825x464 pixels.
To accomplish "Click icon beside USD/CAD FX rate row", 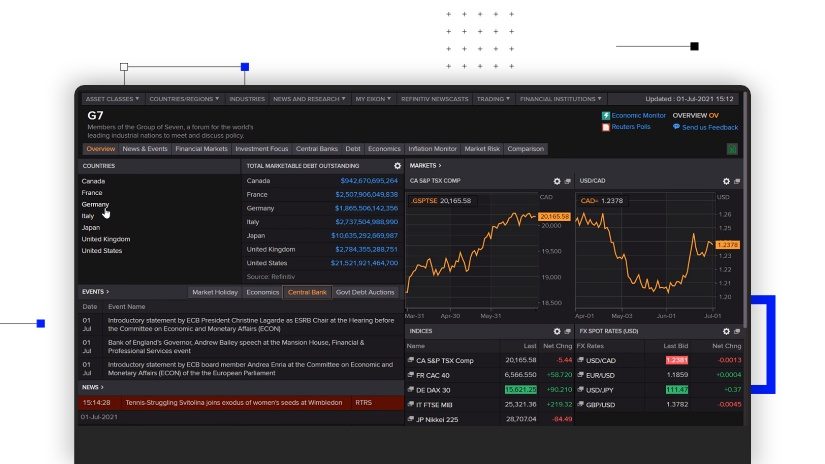I will pos(581,360).
